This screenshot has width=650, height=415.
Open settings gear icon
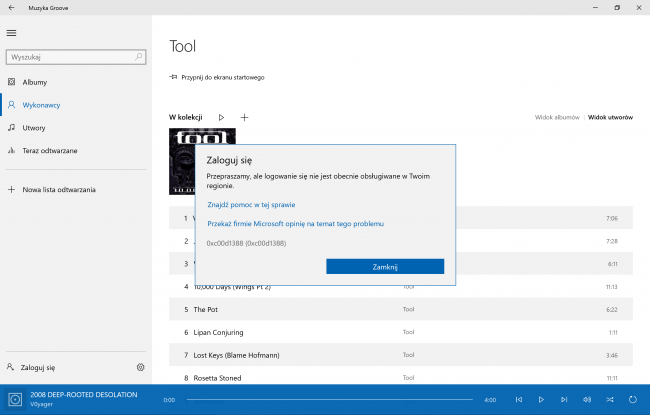click(141, 367)
